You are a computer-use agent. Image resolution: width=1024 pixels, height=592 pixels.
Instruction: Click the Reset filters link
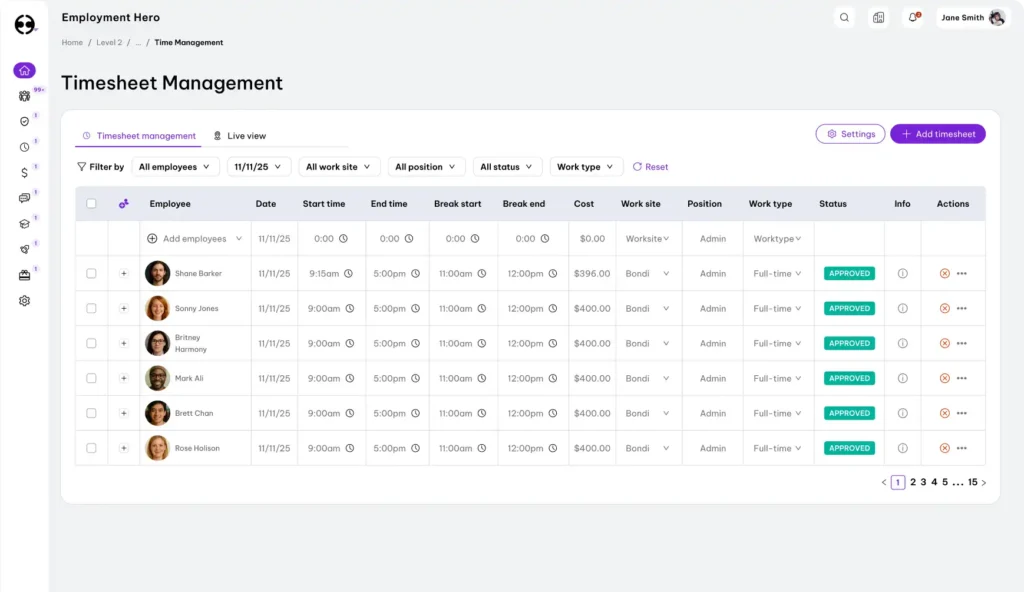[650, 166]
